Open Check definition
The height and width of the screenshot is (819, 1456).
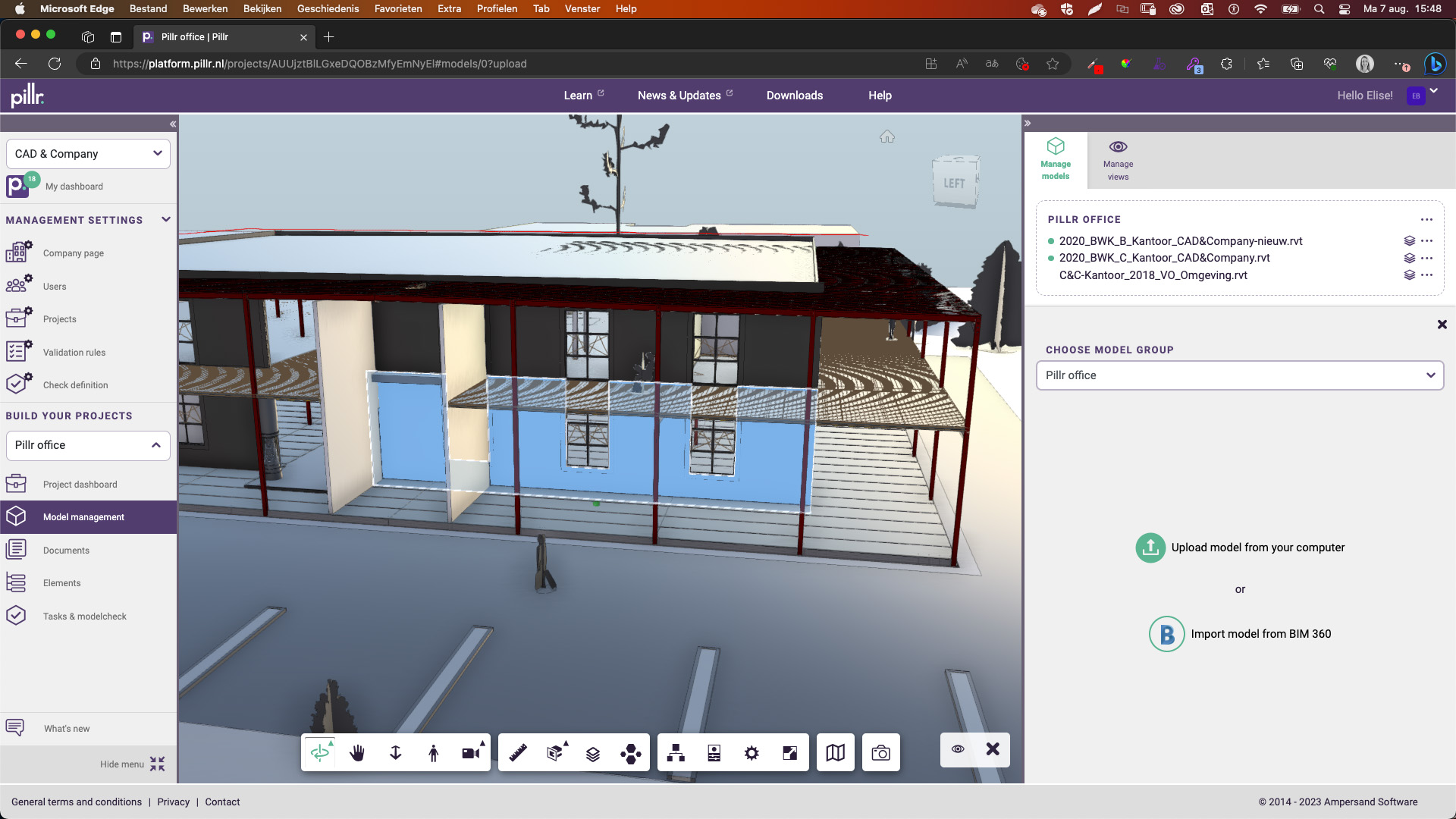tap(75, 385)
